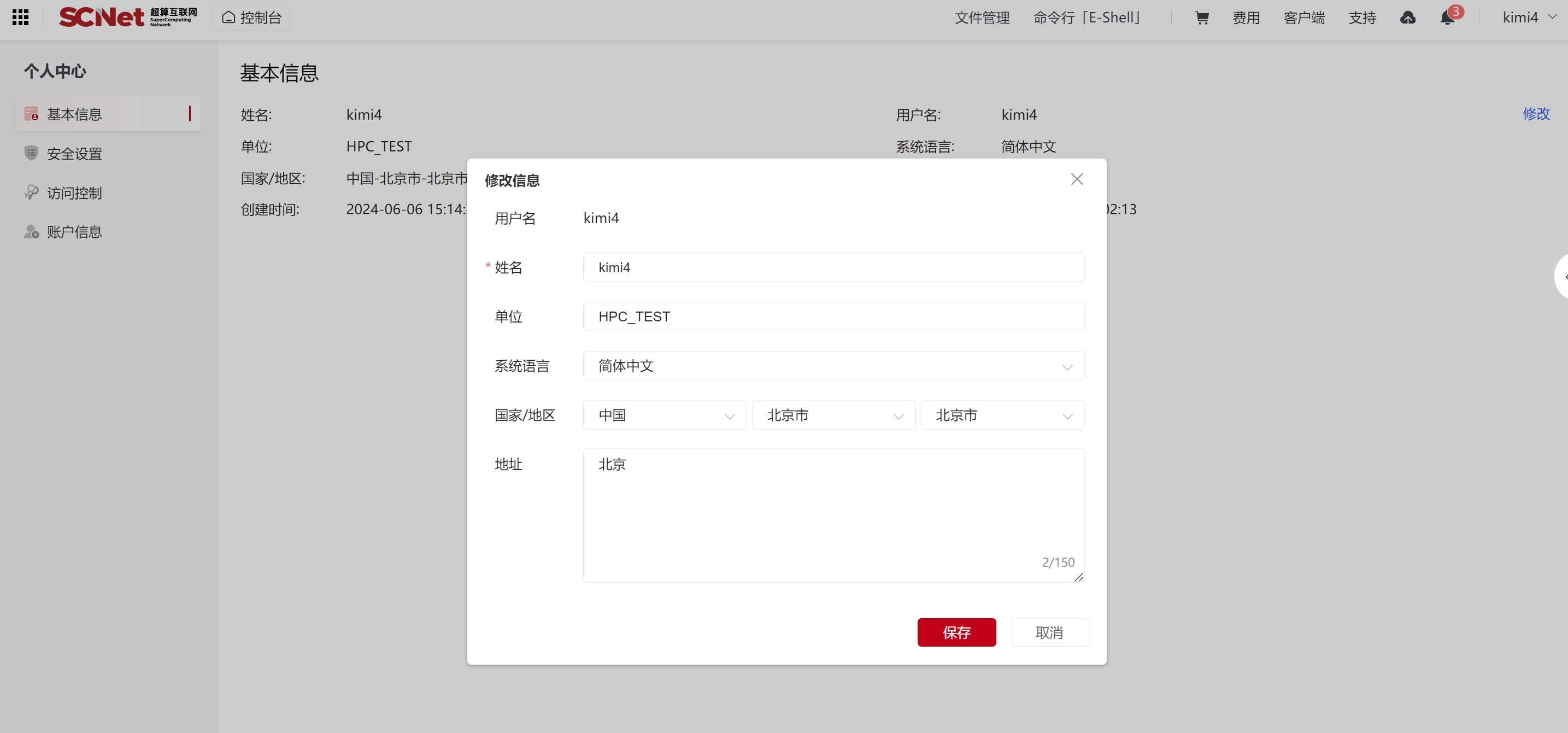Viewport: 1568px width, 733px height.
Task: Expand the province 北京市 dropdown
Action: click(833, 415)
